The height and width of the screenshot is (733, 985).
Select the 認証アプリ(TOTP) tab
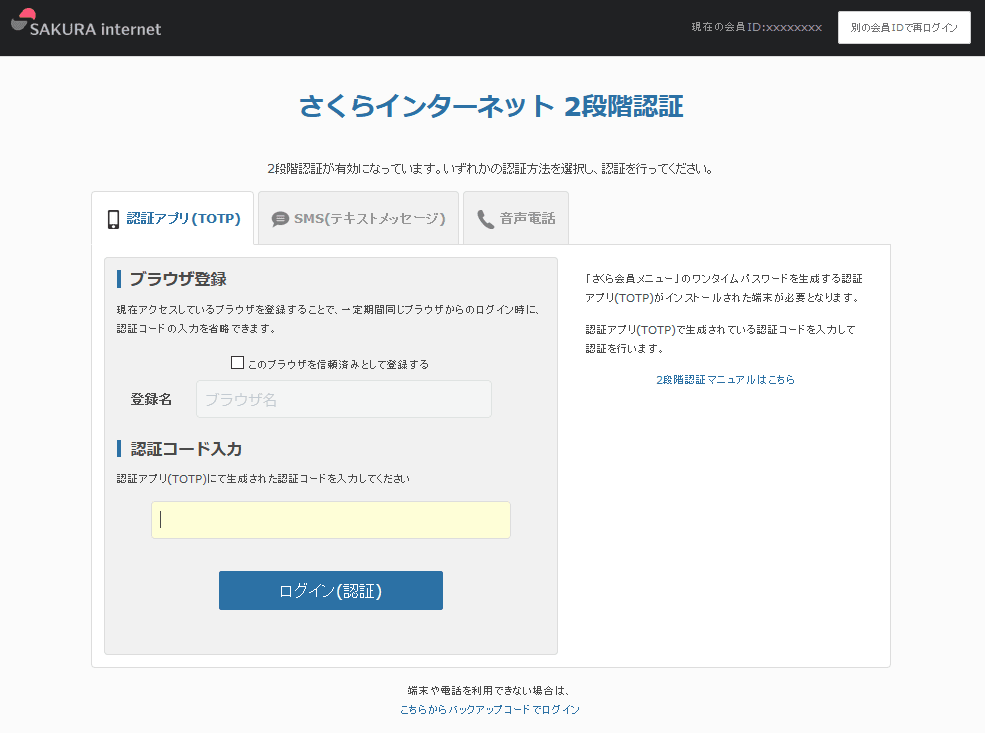[173, 218]
